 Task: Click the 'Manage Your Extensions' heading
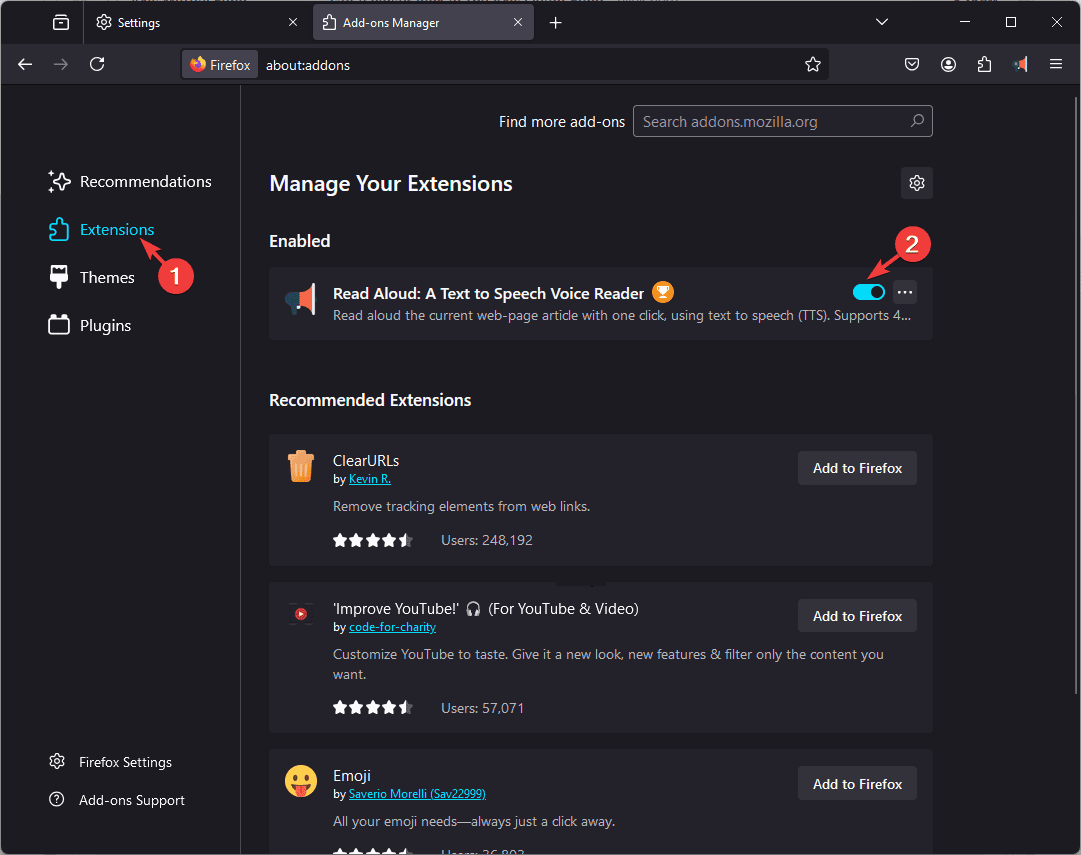coord(391,183)
